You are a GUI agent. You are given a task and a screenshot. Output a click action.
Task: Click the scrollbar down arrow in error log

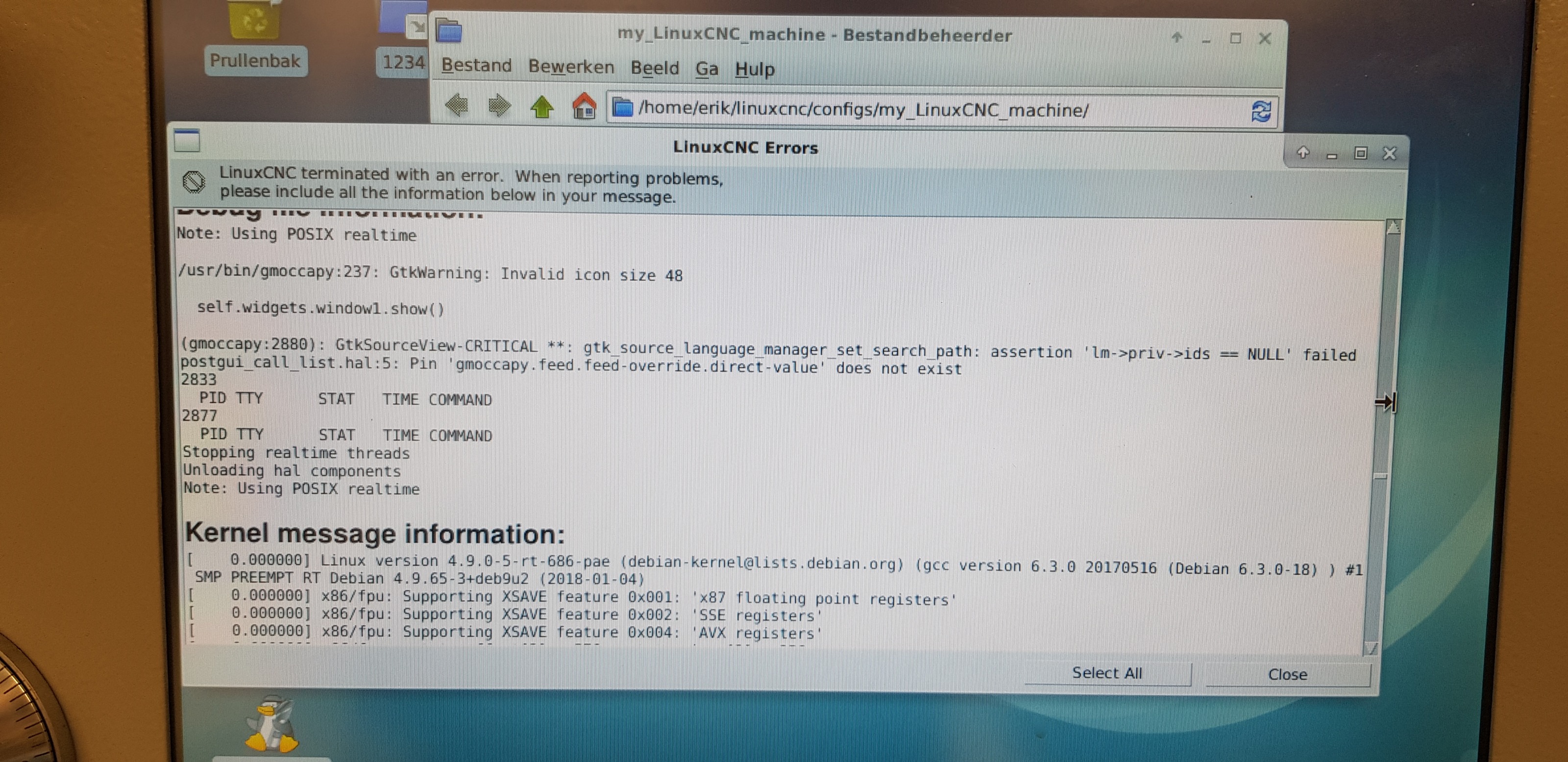[1370, 649]
